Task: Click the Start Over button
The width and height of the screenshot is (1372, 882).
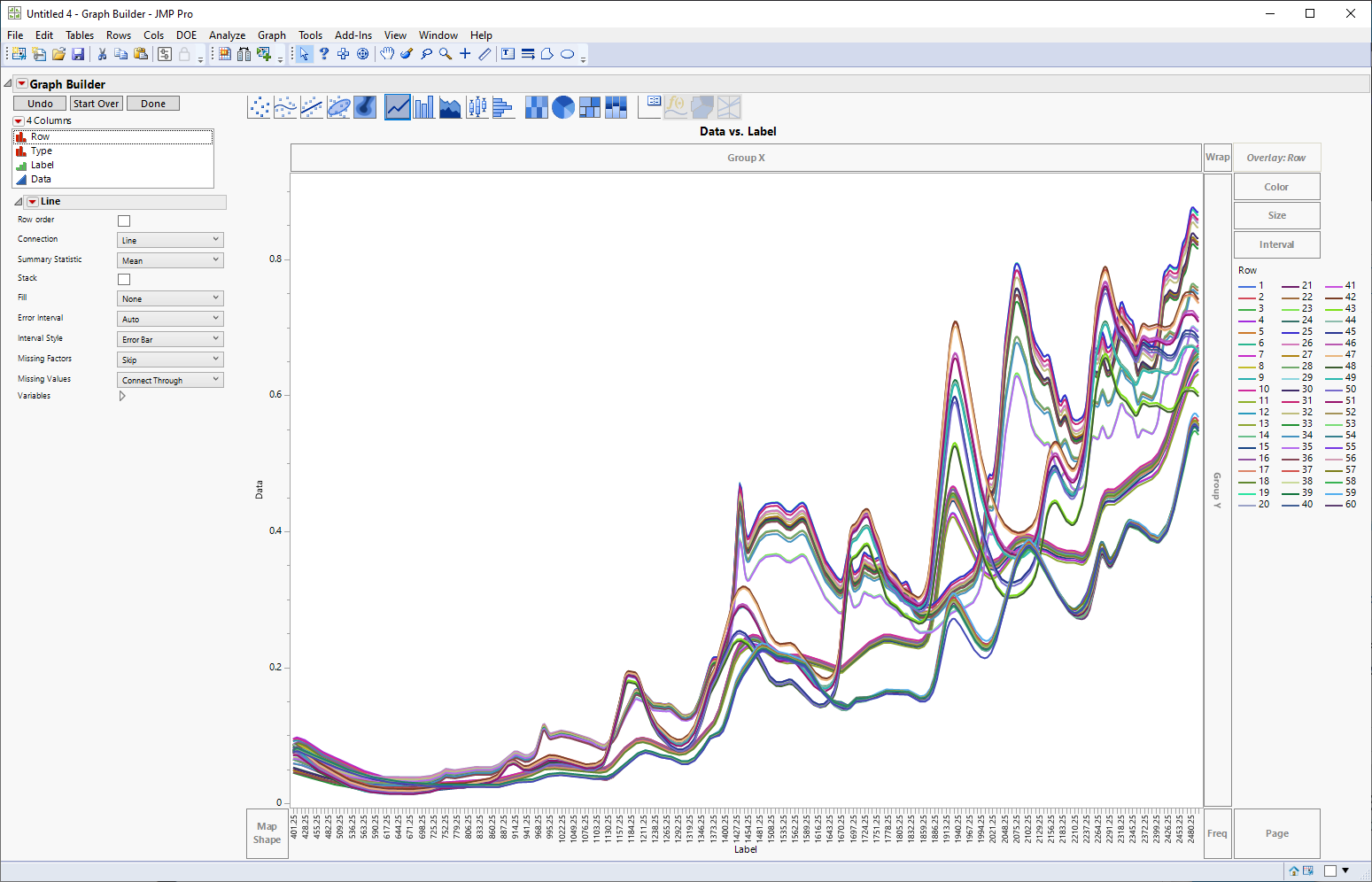Action: tap(96, 103)
